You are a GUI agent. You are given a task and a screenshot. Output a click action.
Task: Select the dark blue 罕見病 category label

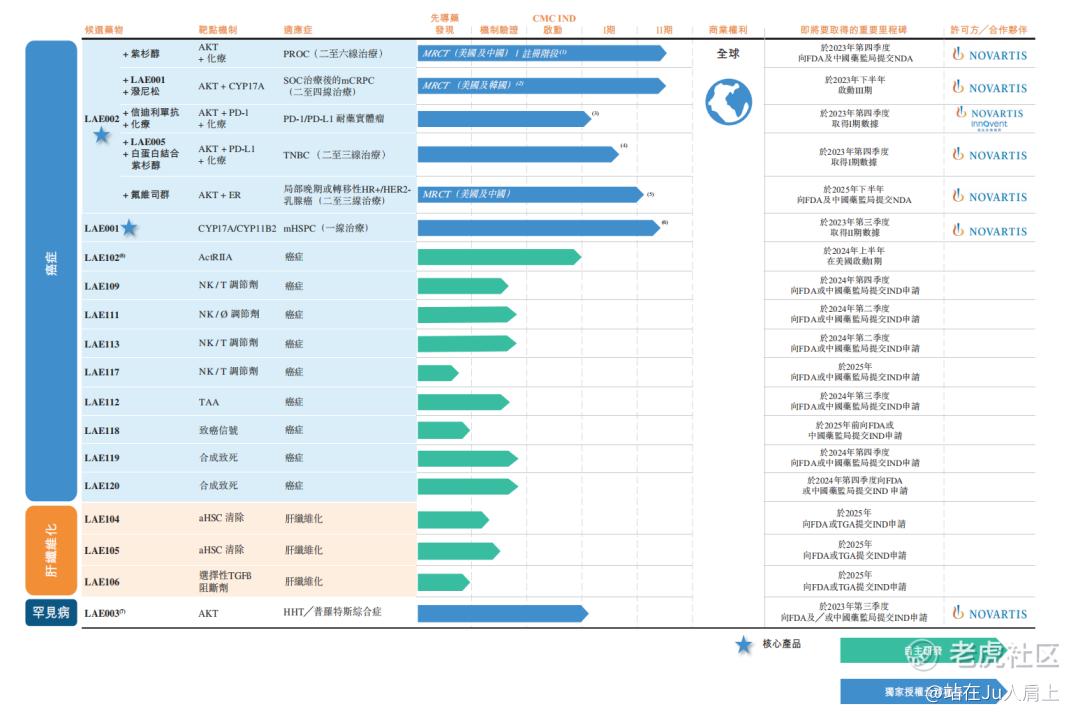51,613
